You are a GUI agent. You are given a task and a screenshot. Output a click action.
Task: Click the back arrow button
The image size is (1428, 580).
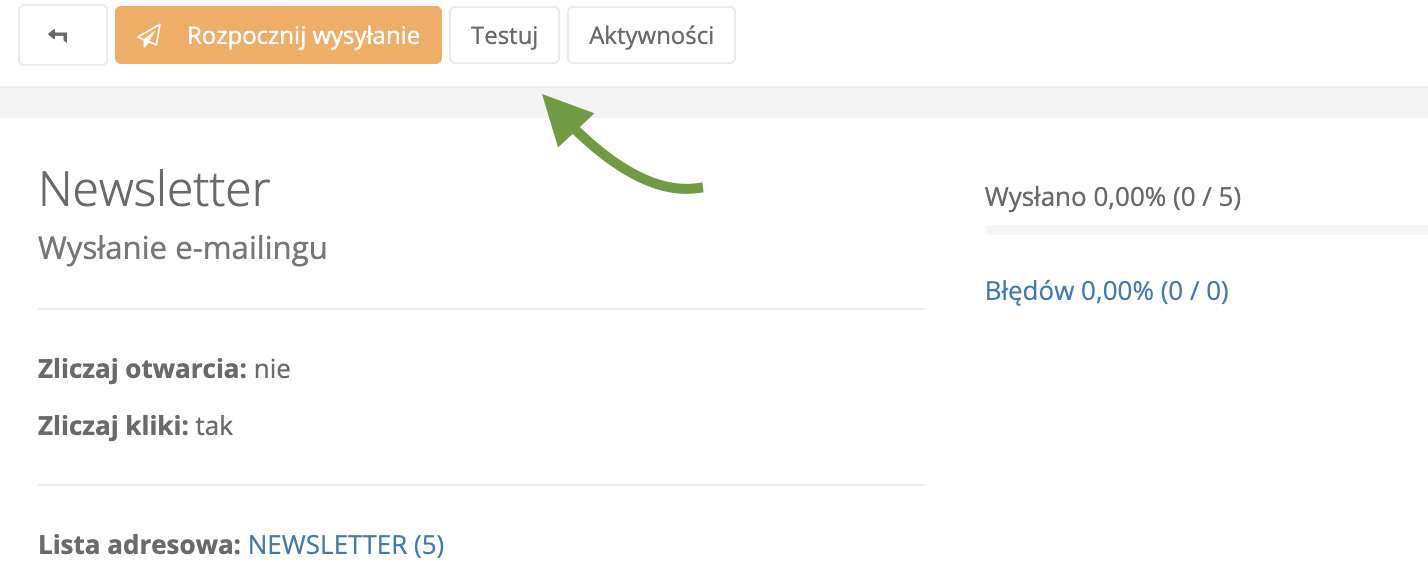click(x=62, y=36)
